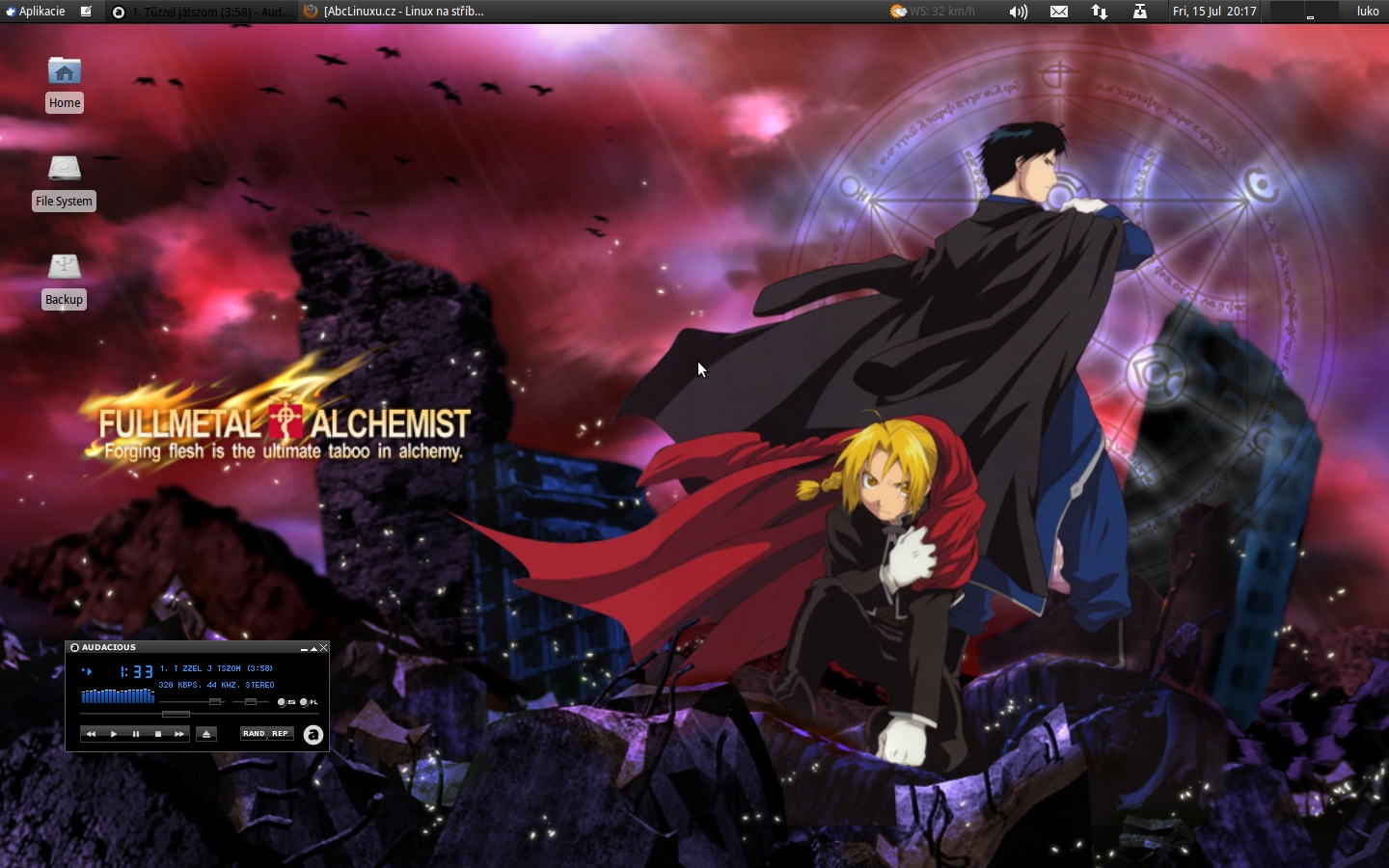Click the Audacious round logo about button
1389x868 pixels.
[x=313, y=735]
